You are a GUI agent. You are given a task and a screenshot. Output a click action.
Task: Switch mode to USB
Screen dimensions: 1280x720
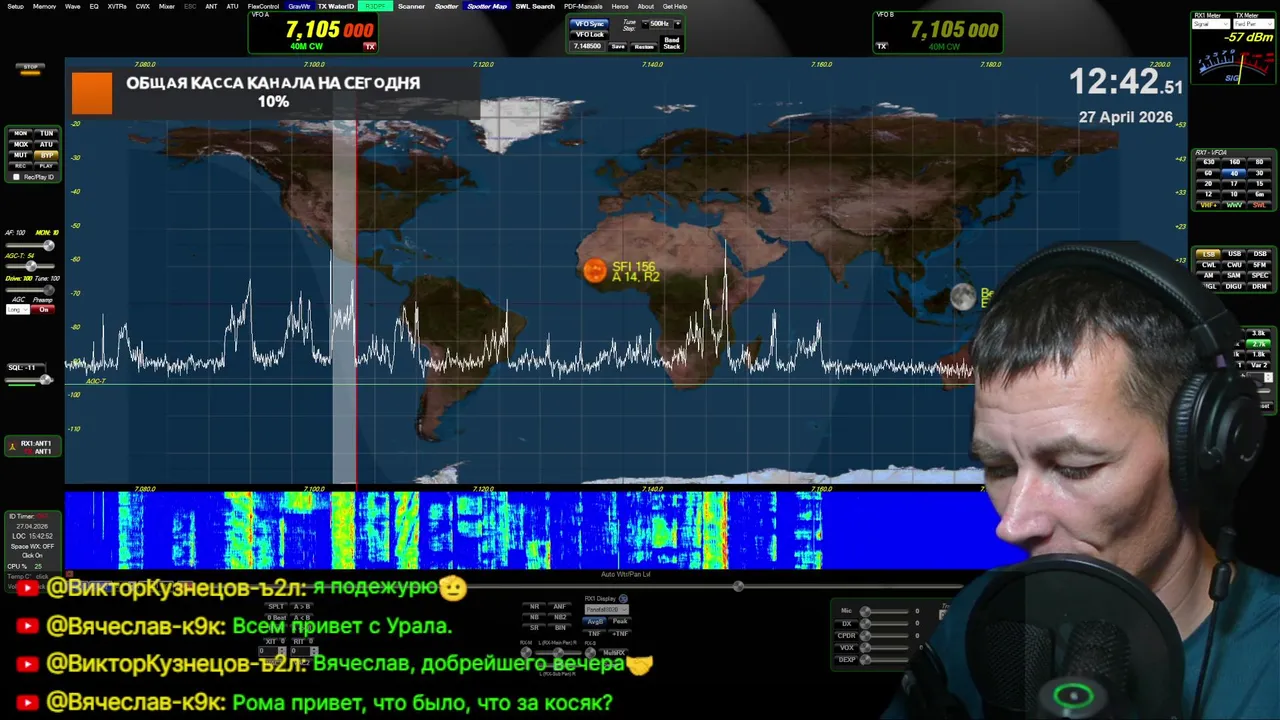1234,254
